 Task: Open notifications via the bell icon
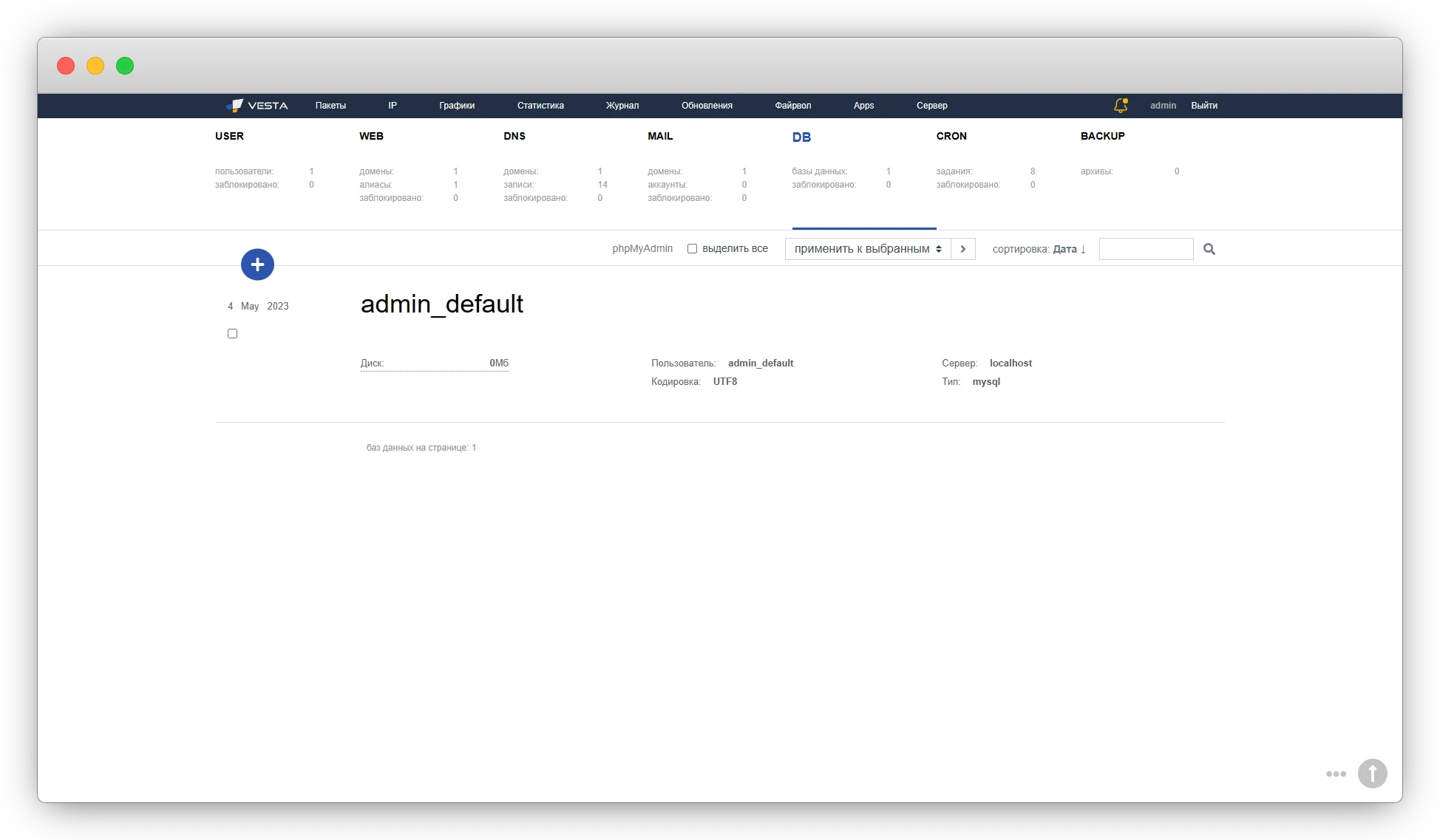[x=1120, y=105]
